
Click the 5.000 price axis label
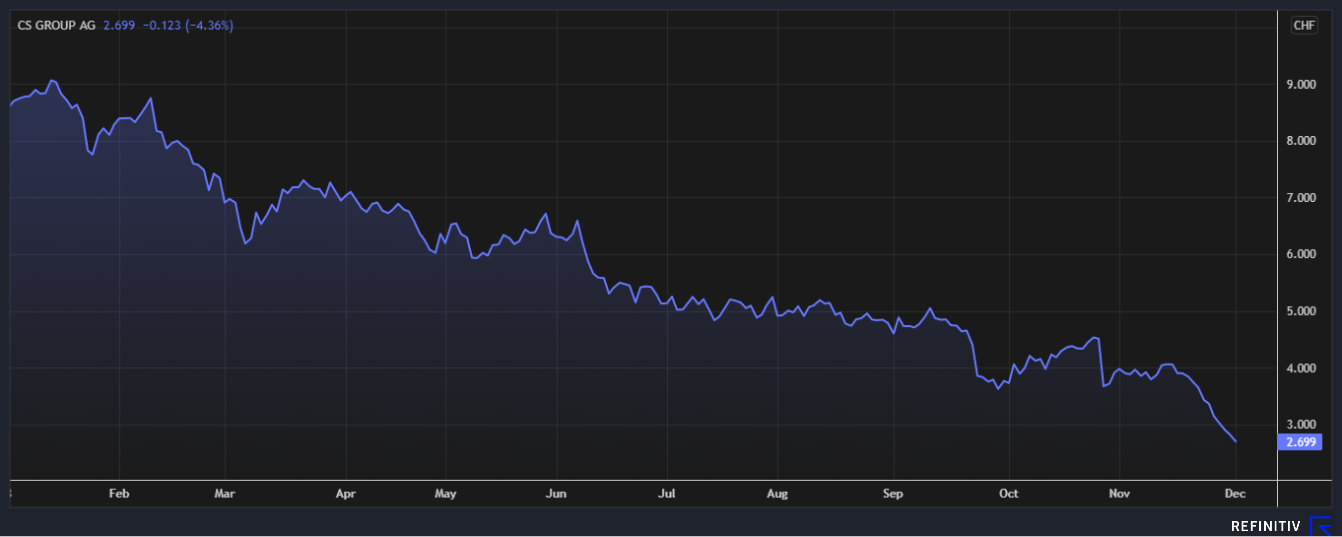click(1301, 312)
